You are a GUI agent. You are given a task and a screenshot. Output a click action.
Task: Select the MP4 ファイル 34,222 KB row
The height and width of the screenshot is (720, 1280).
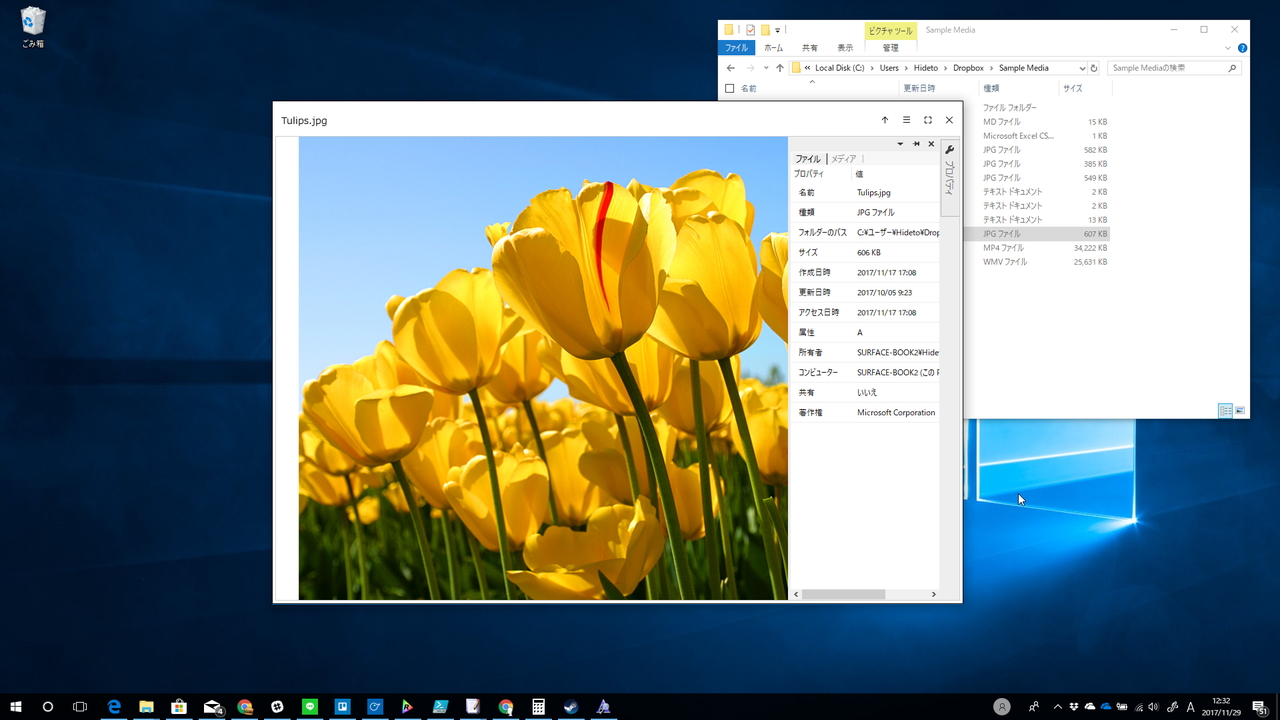pyautogui.click(x=1037, y=248)
